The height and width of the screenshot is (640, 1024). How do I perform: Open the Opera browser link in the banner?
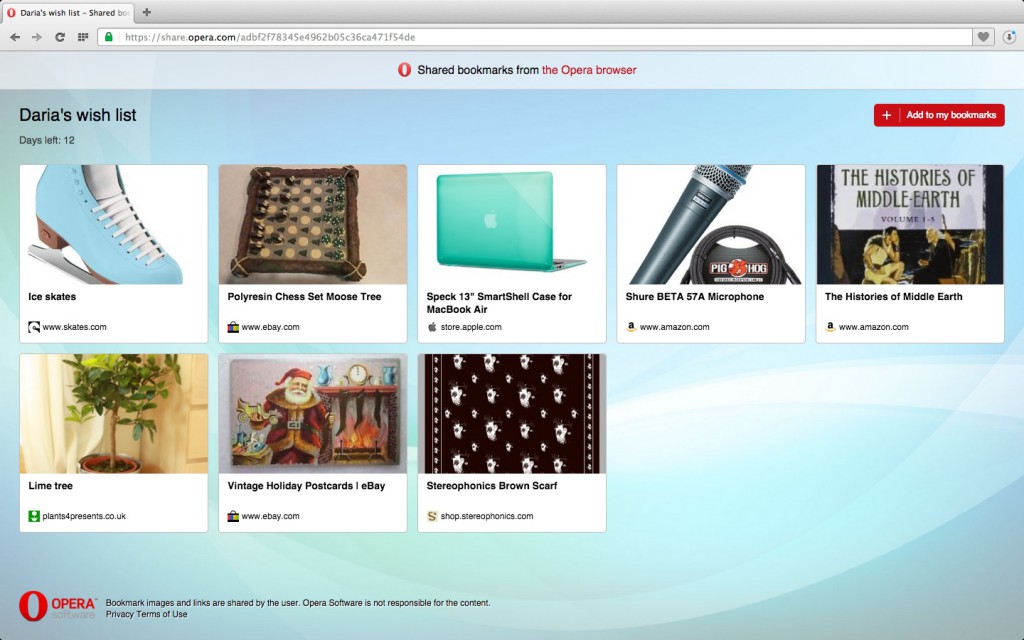(x=589, y=71)
